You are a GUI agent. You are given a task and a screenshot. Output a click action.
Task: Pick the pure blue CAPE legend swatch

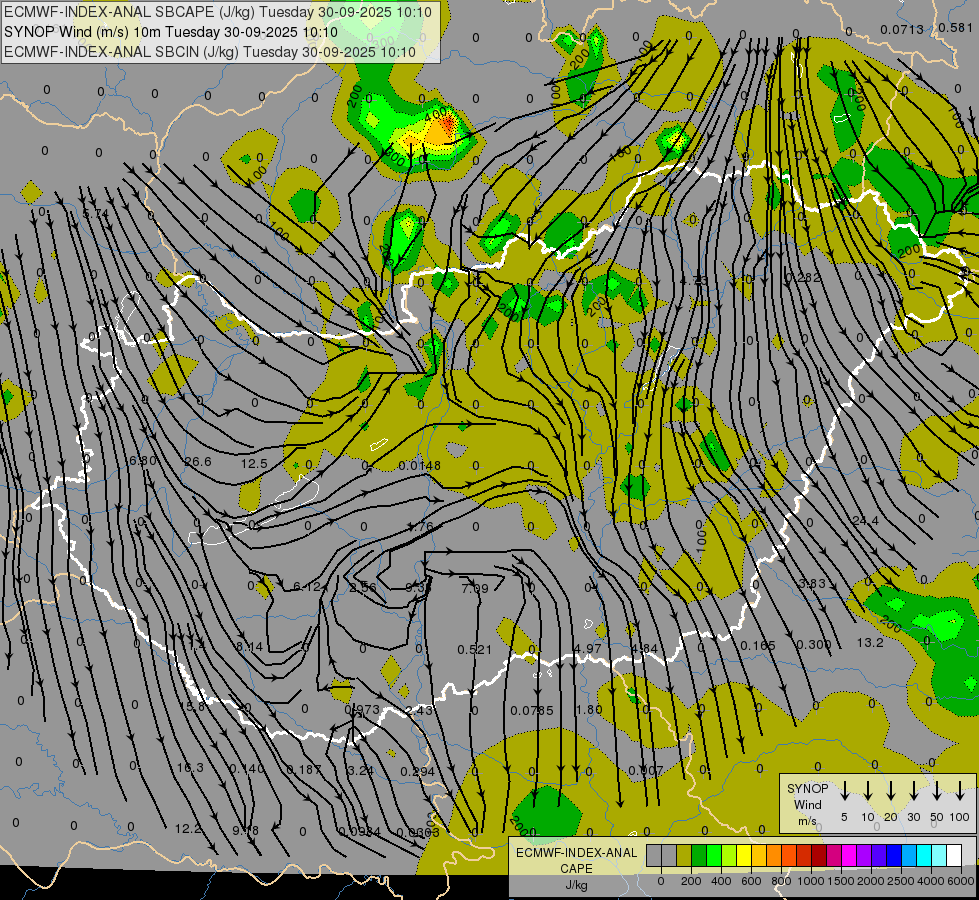click(893, 856)
